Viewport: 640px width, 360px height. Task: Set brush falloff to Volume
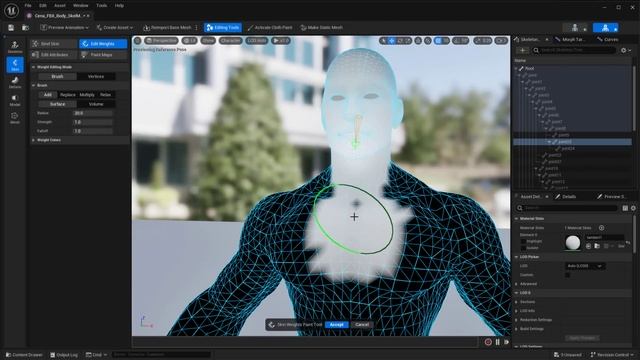pos(96,104)
